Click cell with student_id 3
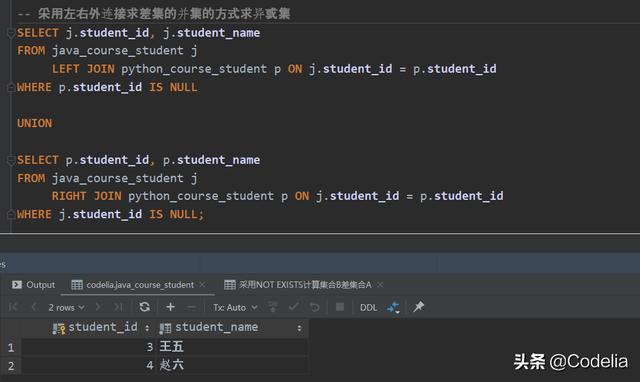Viewport: 640px width, 382px height. [x=89, y=347]
